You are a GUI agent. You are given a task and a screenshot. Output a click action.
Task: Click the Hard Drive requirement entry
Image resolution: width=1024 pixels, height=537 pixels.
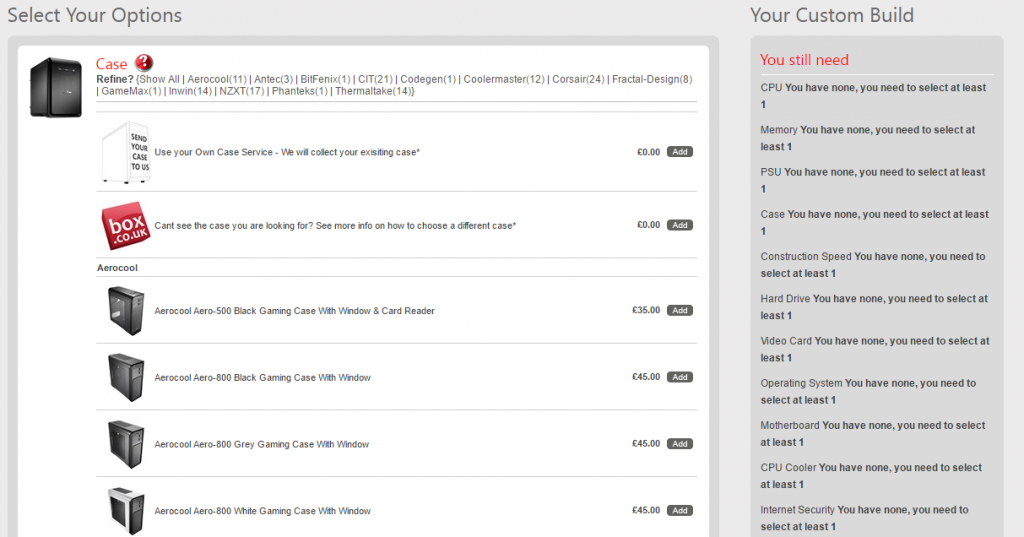pos(874,307)
